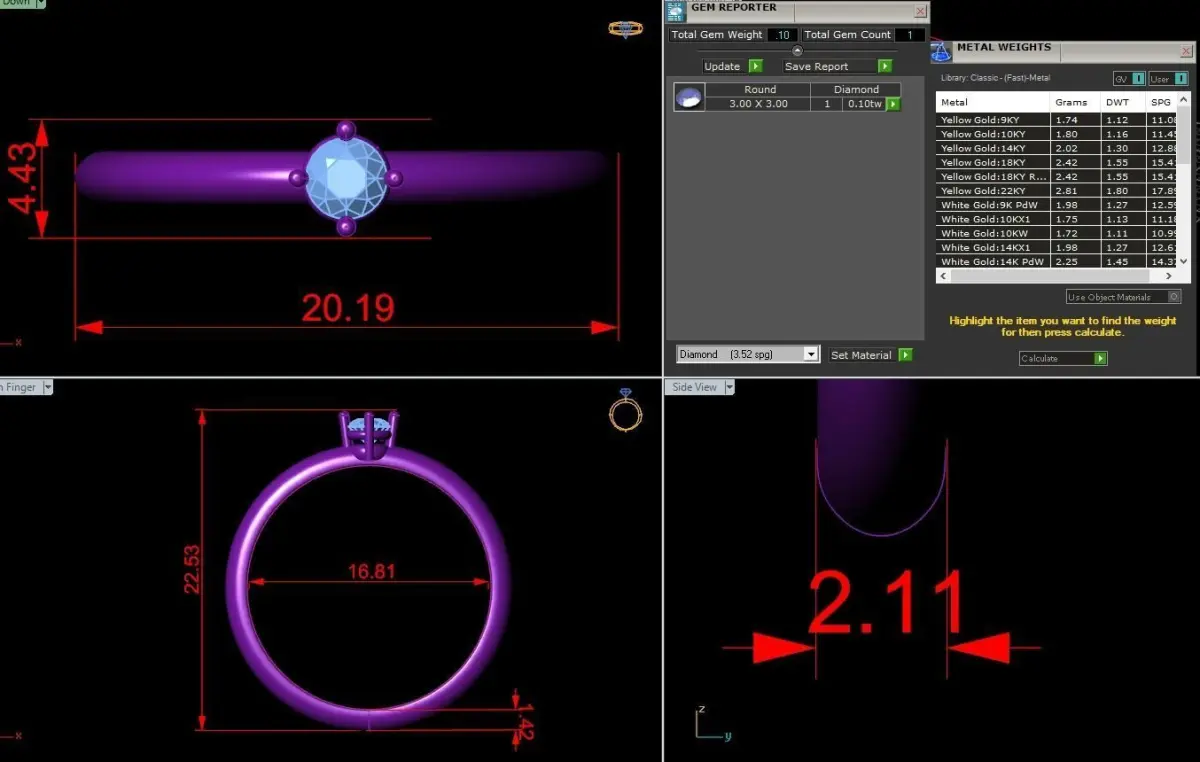Image resolution: width=1200 pixels, height=762 pixels.
Task: Select the White Gold:14K PdW row
Action: point(1056,261)
